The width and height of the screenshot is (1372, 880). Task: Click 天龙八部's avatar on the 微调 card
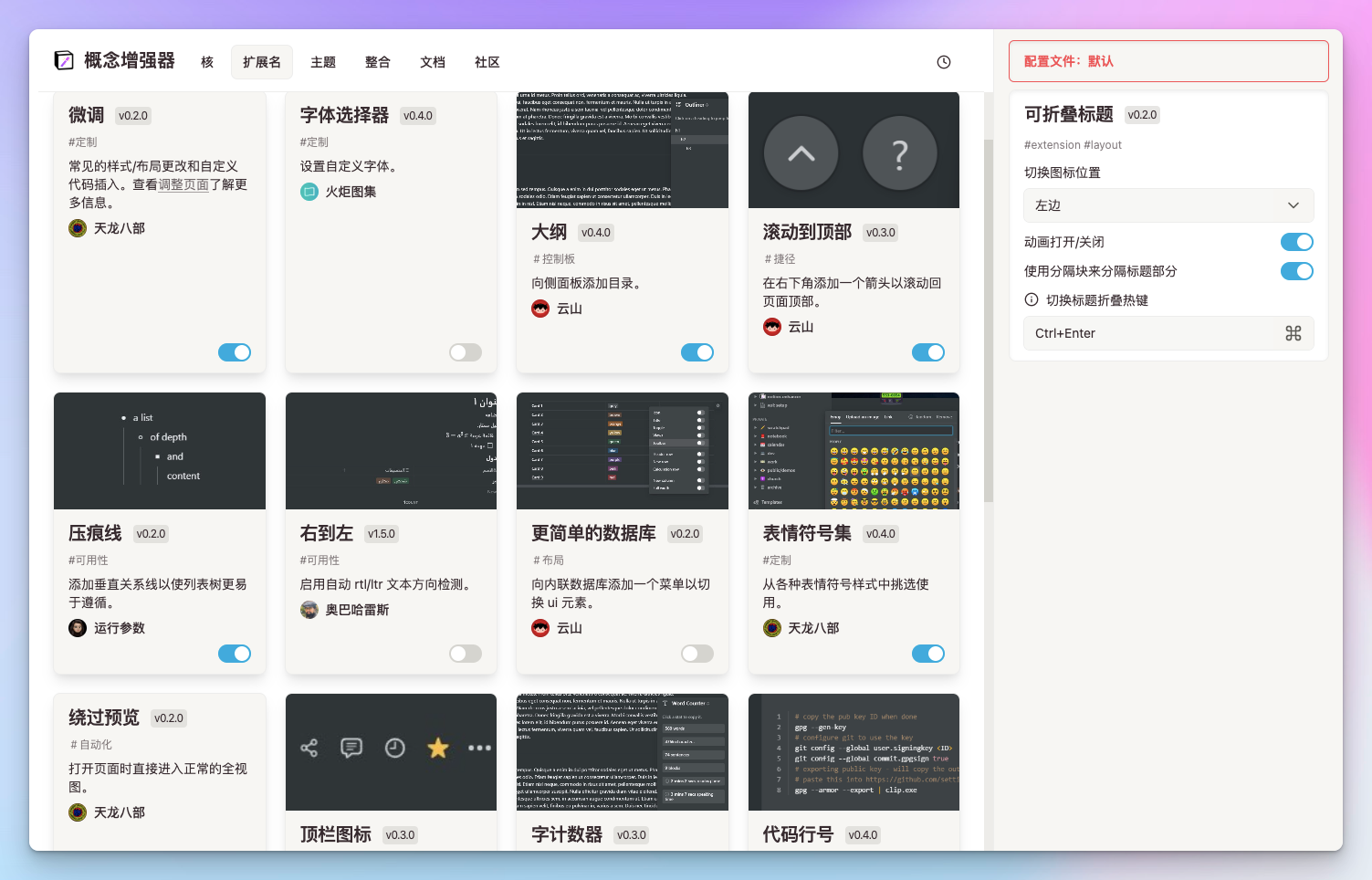(x=77, y=227)
